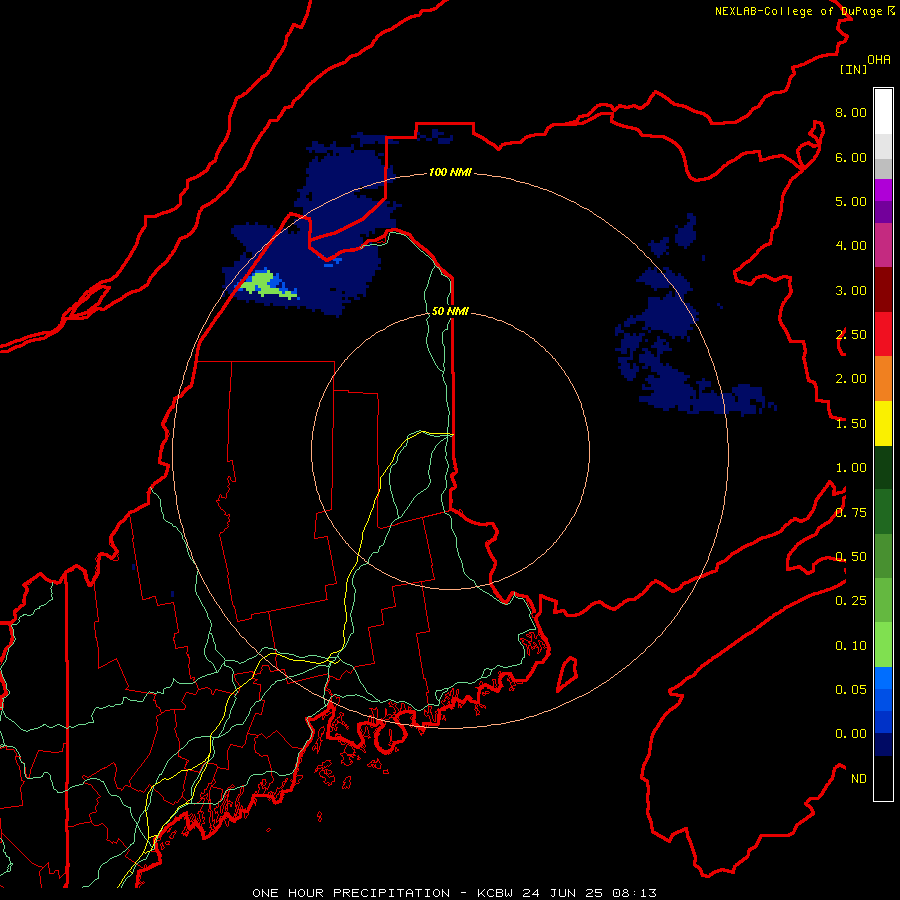Select the 4.00 legend value
Image resolution: width=900 pixels, height=900 pixels.
[x=851, y=246]
